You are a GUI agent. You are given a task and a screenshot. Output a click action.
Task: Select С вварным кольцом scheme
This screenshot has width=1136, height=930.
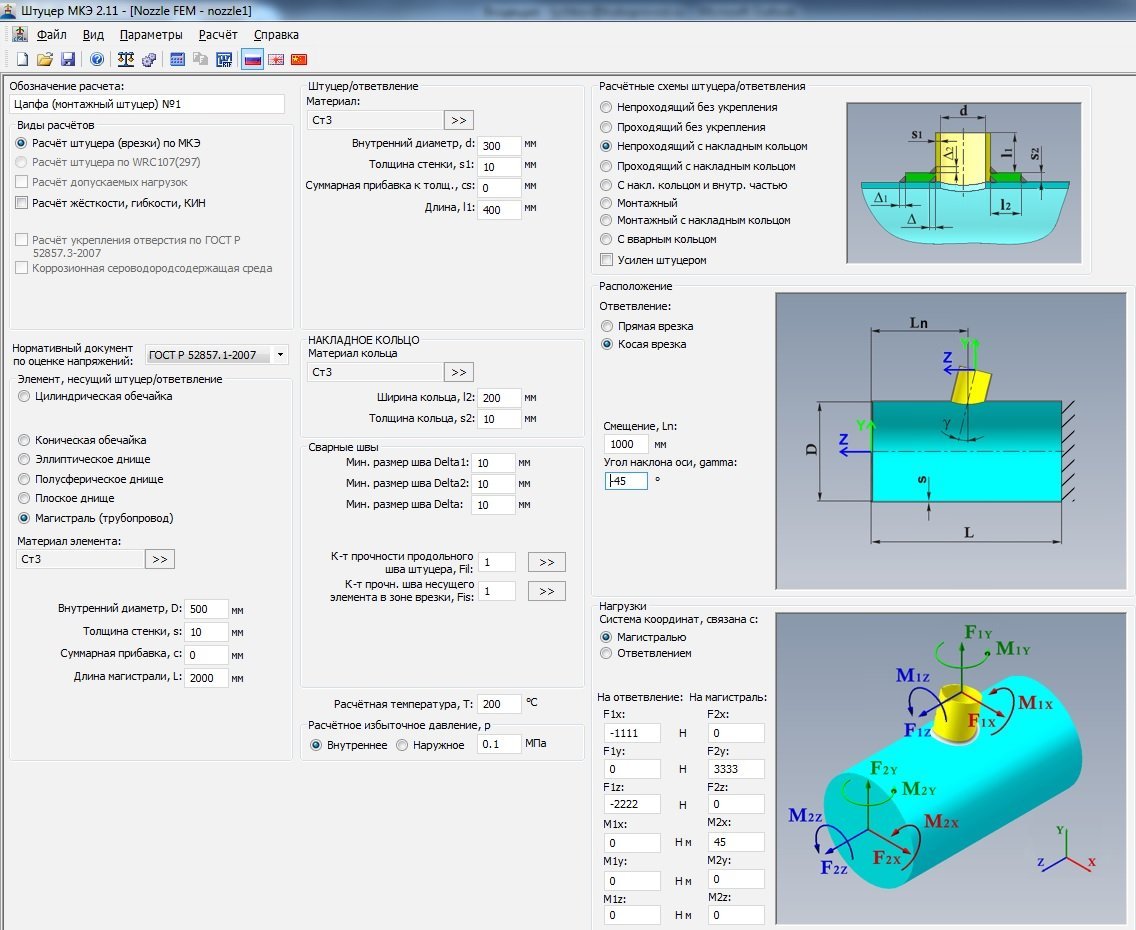tap(659, 239)
